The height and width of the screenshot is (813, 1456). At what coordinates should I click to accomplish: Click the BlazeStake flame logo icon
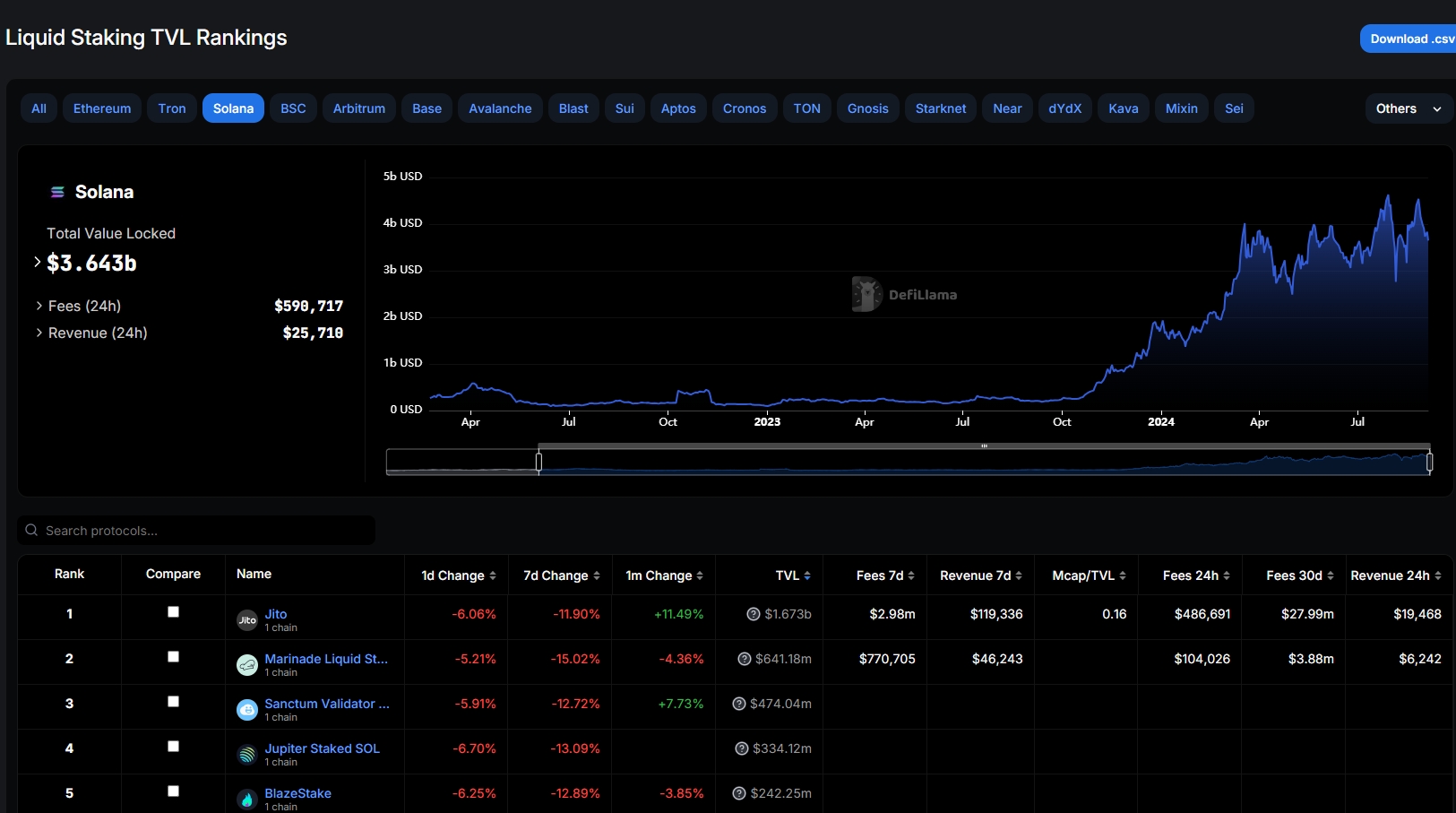pyautogui.click(x=247, y=800)
